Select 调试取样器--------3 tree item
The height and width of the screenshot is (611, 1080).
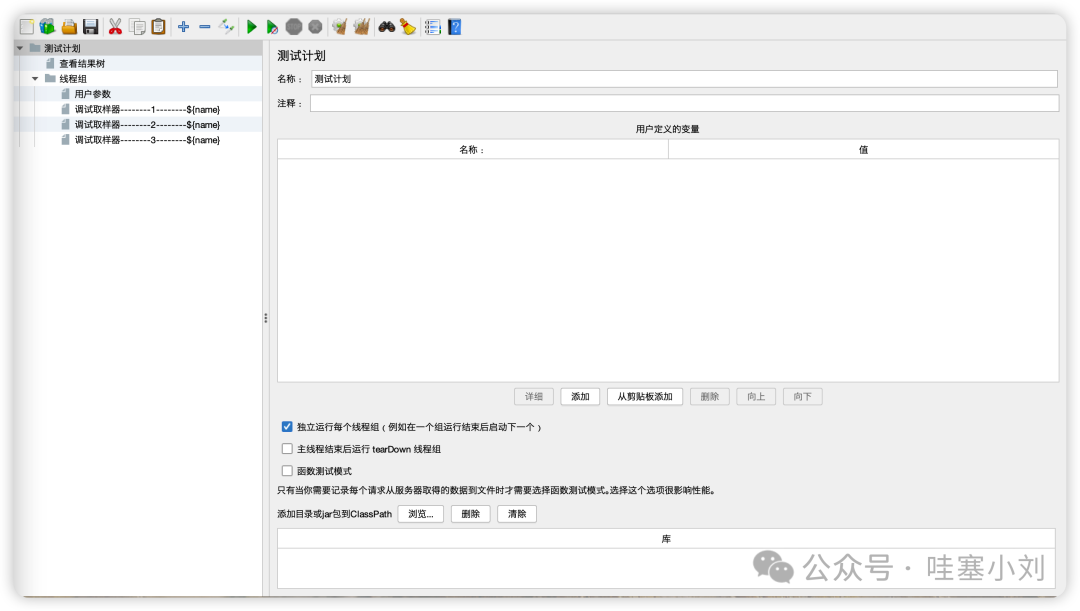147,140
